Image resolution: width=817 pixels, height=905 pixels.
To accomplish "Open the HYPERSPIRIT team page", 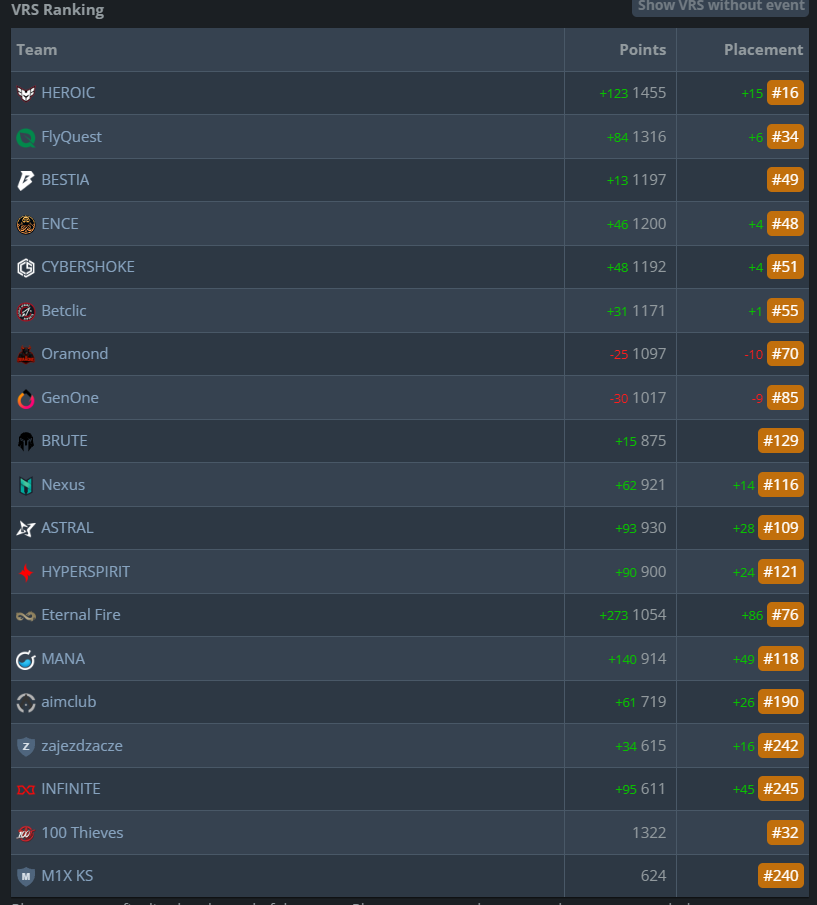I will (85, 572).
